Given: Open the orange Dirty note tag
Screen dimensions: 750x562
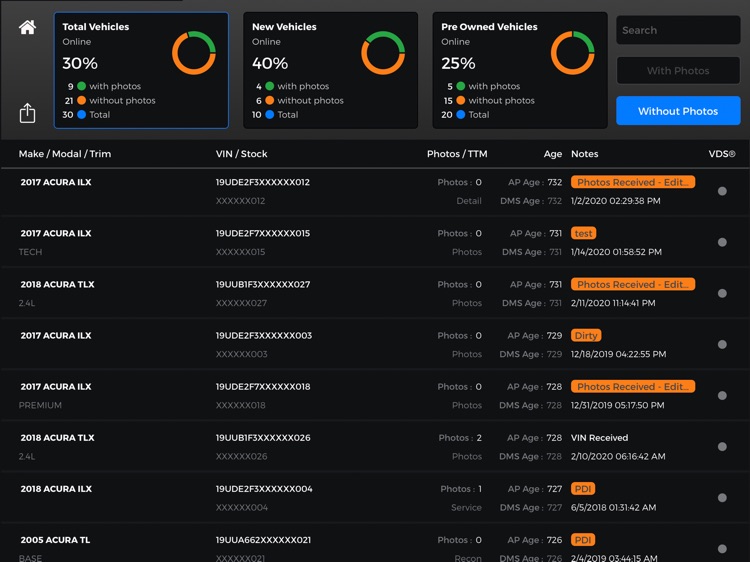Looking at the screenshot, I should click(586, 336).
